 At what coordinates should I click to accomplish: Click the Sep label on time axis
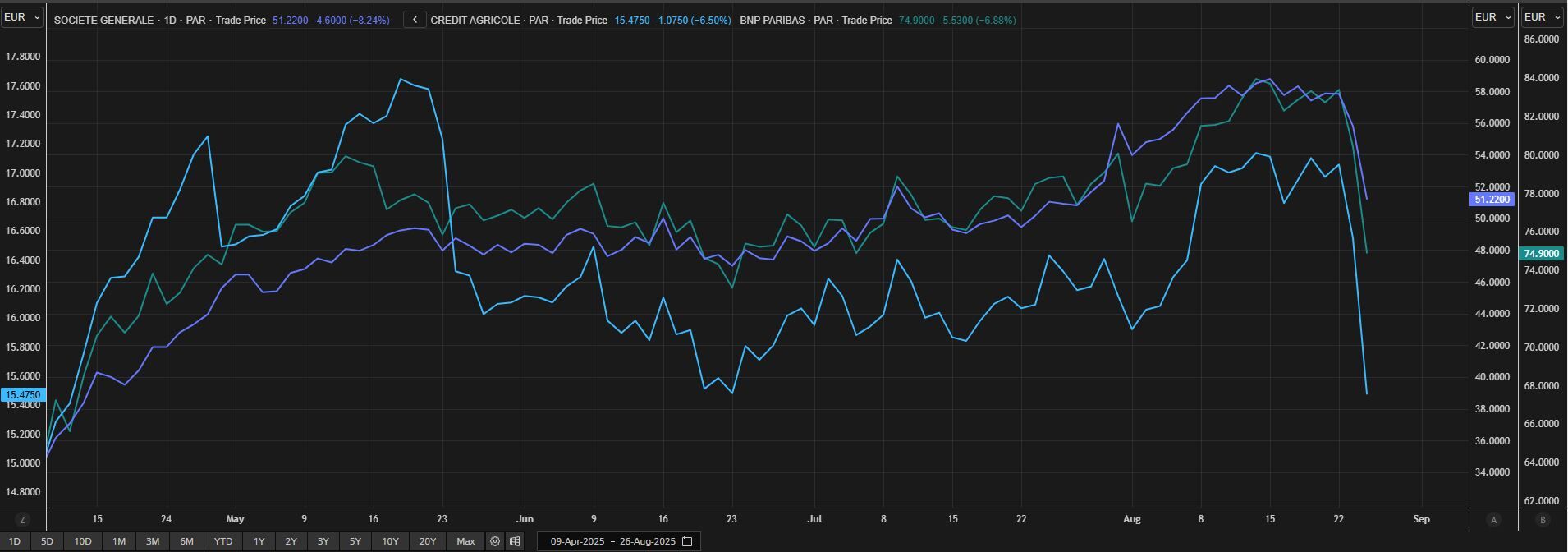click(1421, 519)
